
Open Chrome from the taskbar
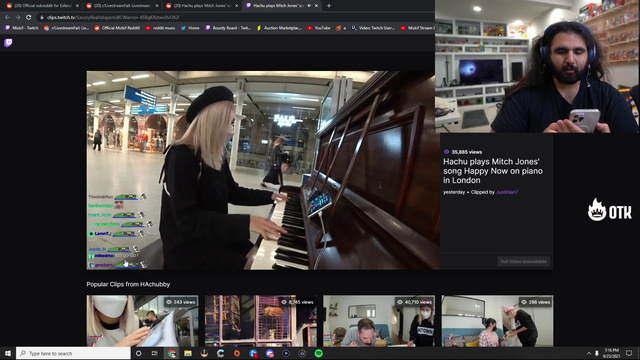172,353
